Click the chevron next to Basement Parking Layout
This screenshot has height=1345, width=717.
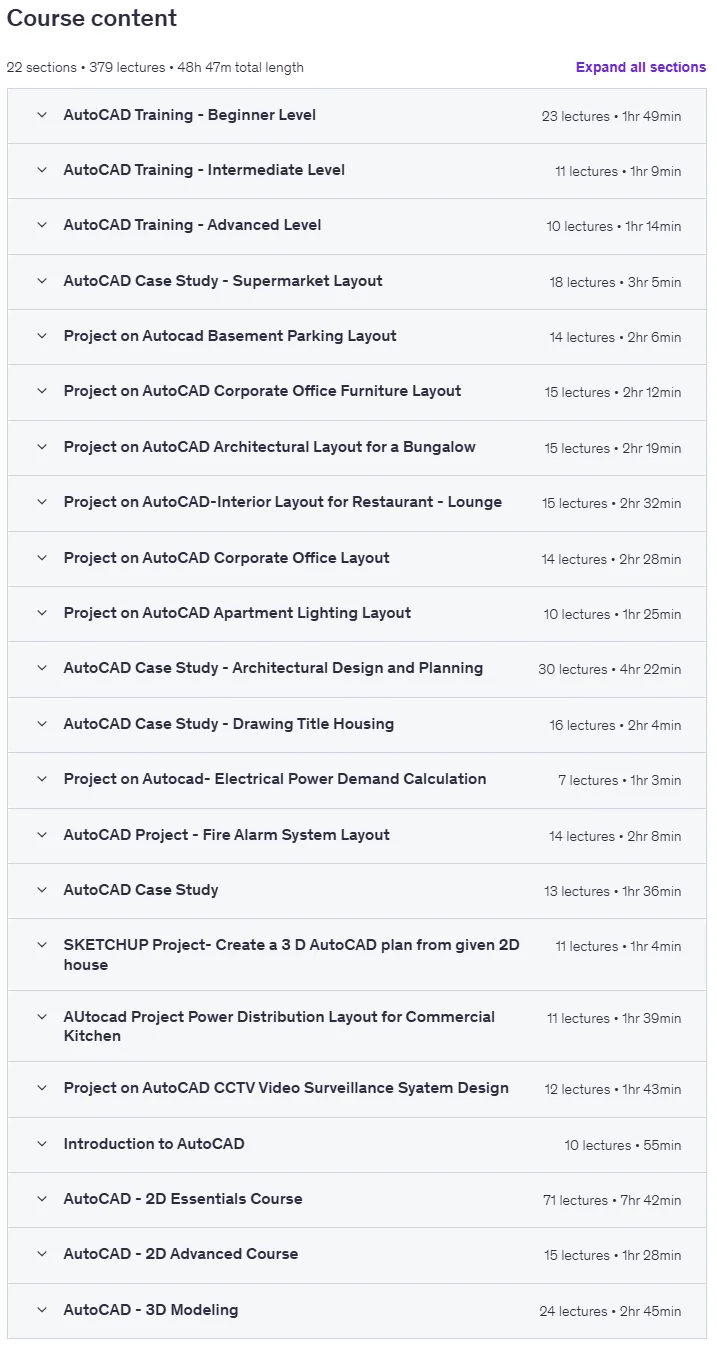click(x=42, y=336)
